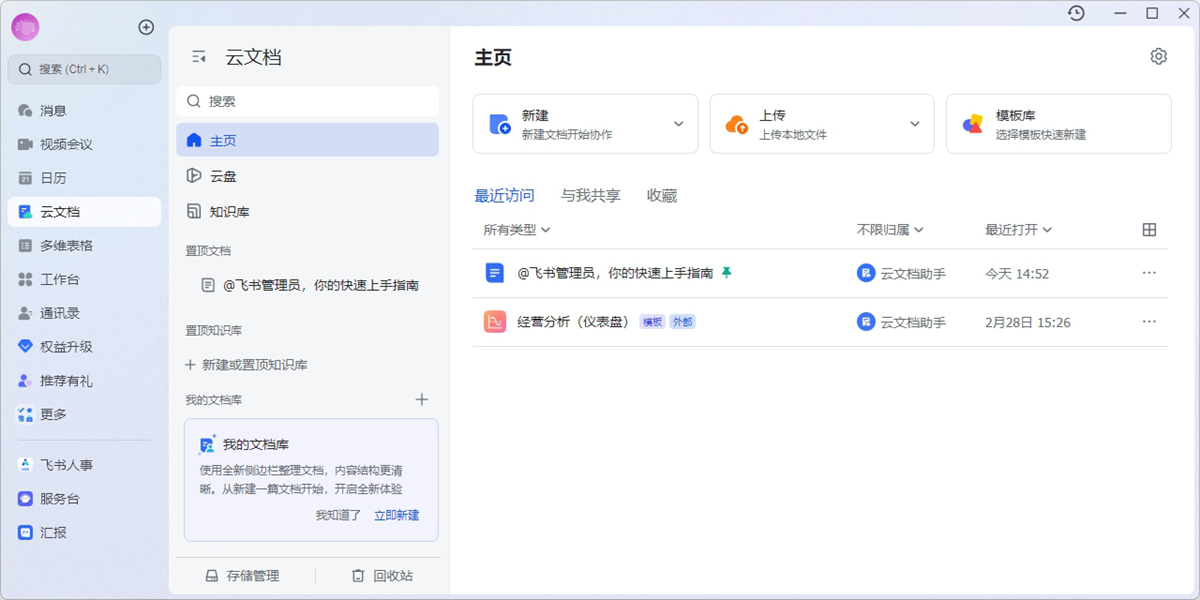Click 新建 new document card
Viewport: 1200px width, 600px height.
pyautogui.click(x=585, y=124)
